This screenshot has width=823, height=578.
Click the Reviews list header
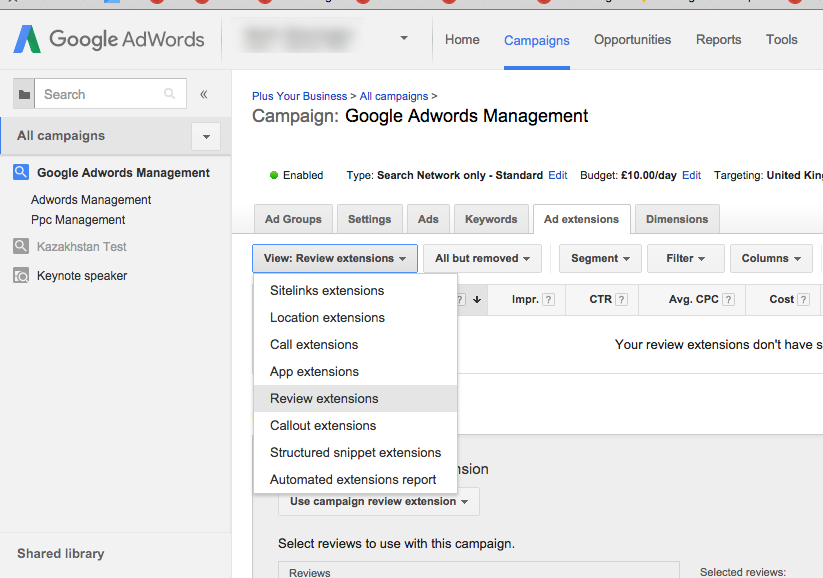(310, 572)
